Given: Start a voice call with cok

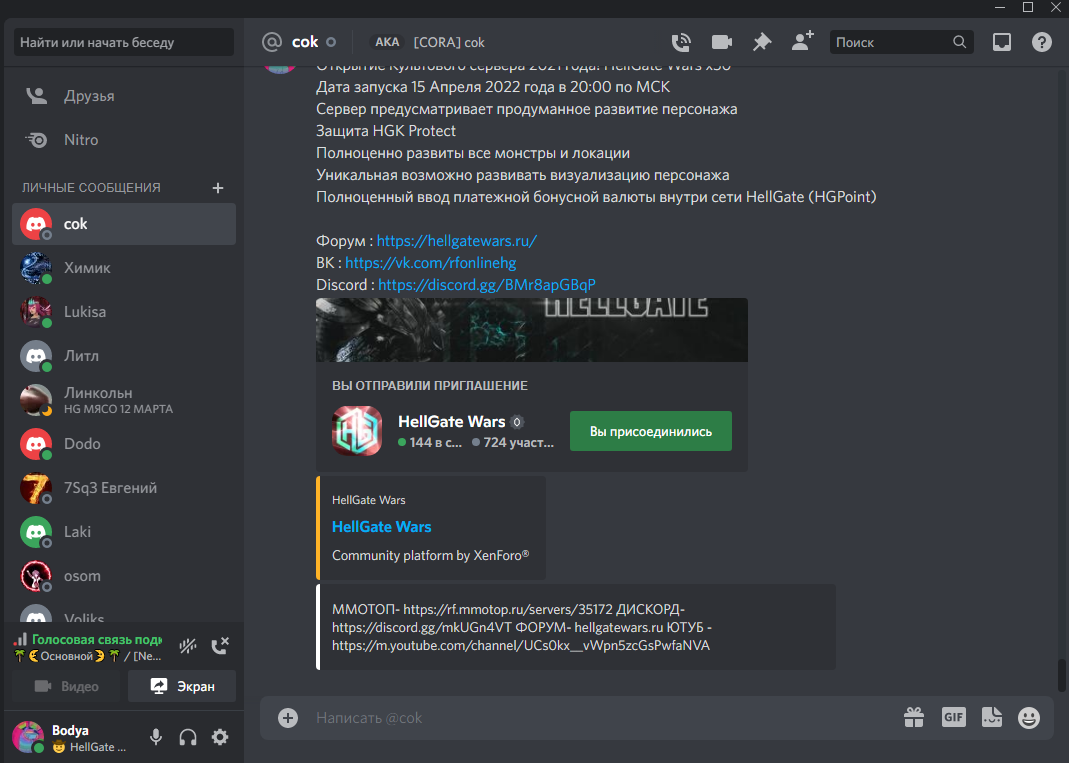Looking at the screenshot, I should [x=680, y=42].
